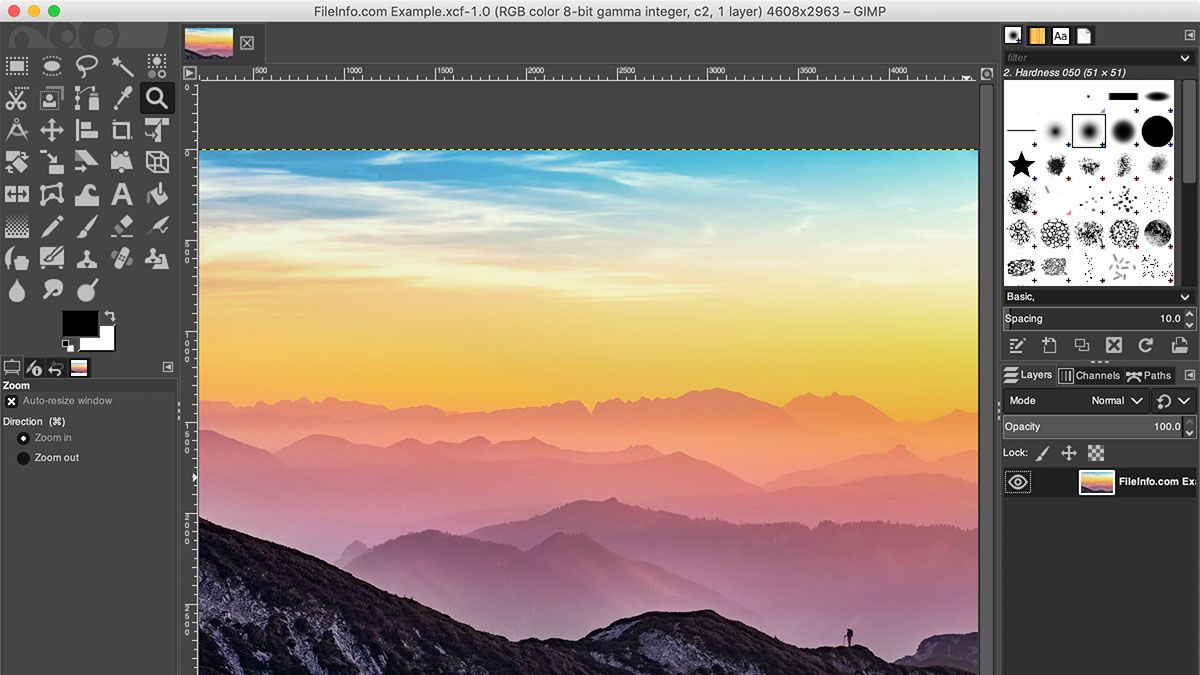The image size is (1200, 675).
Task: Switch to the Channels tab
Action: tap(1089, 376)
